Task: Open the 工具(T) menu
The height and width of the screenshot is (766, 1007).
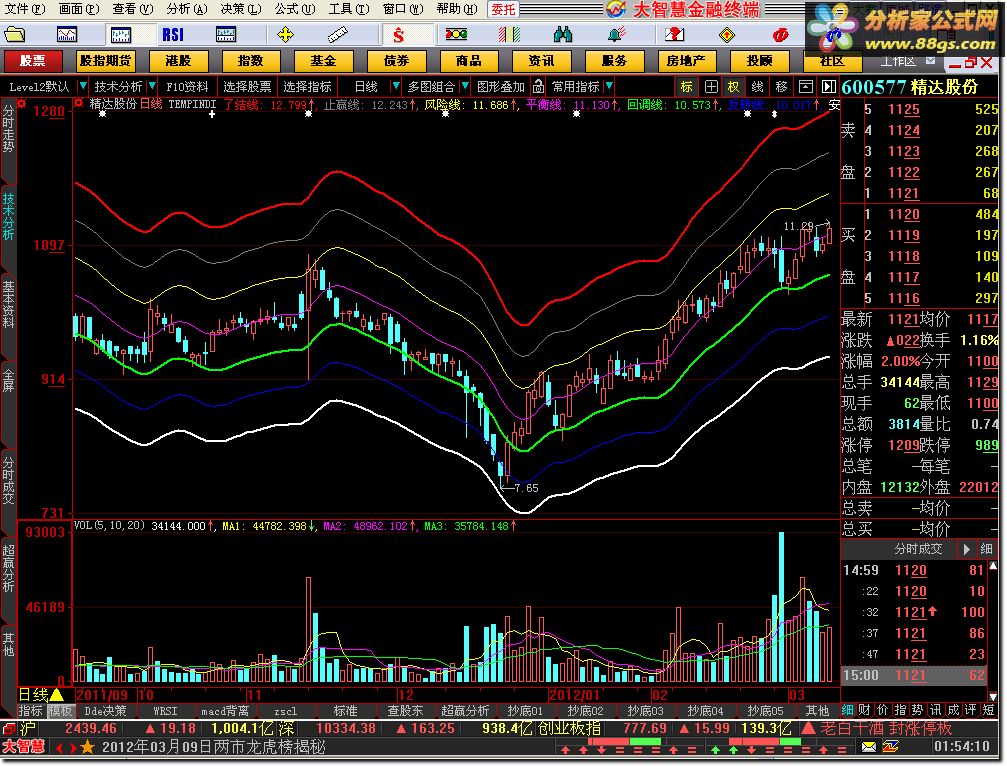Action: (349, 9)
